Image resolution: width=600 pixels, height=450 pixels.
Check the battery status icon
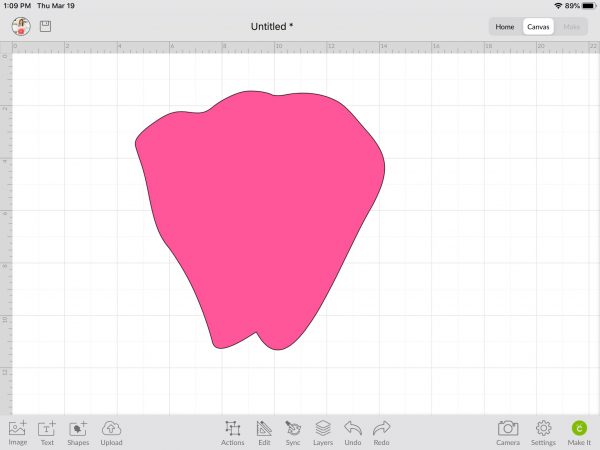(589, 6)
